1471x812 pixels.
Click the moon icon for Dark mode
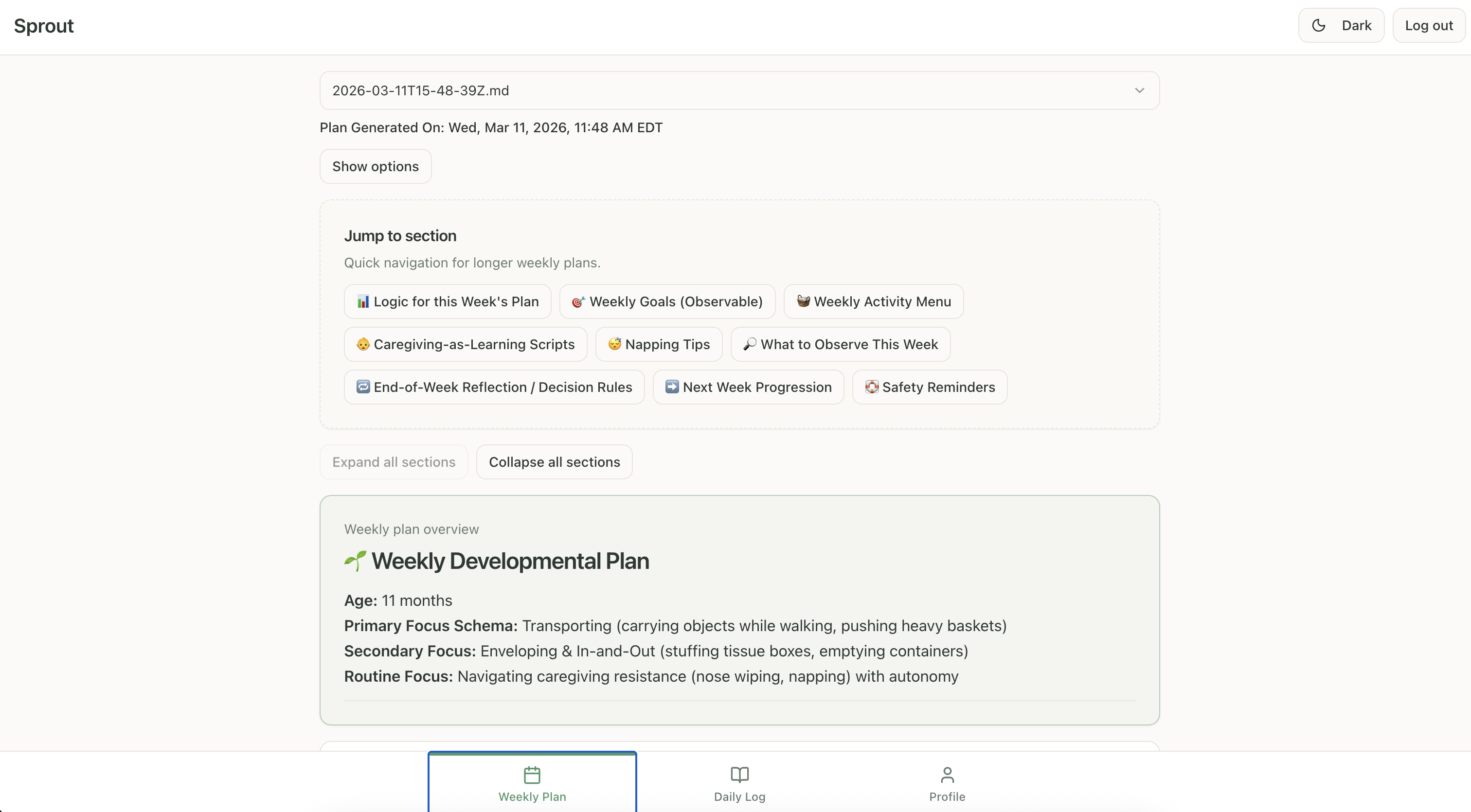click(x=1319, y=26)
